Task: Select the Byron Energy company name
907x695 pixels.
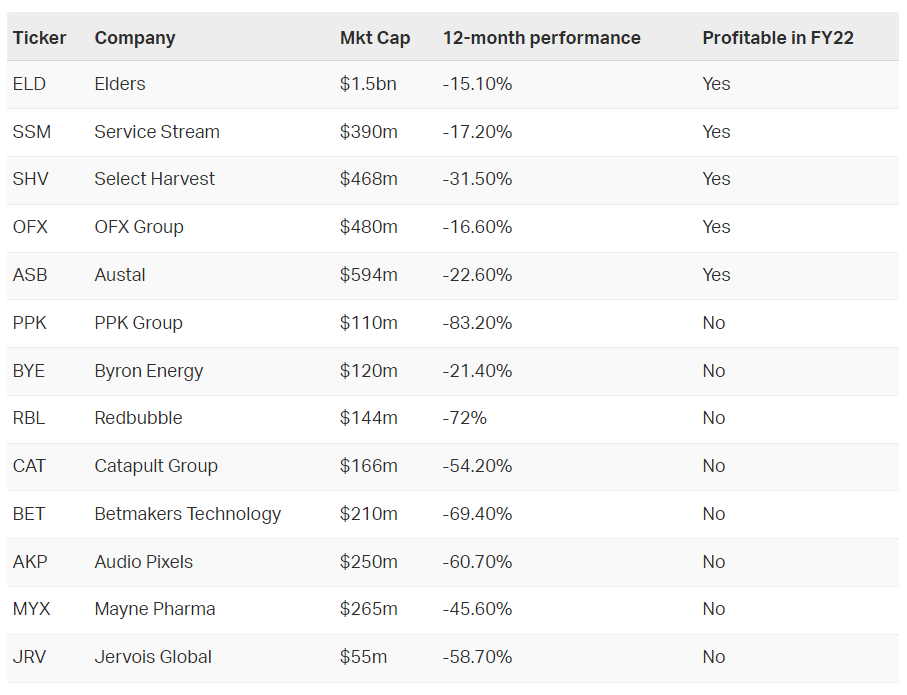Action: pos(149,371)
